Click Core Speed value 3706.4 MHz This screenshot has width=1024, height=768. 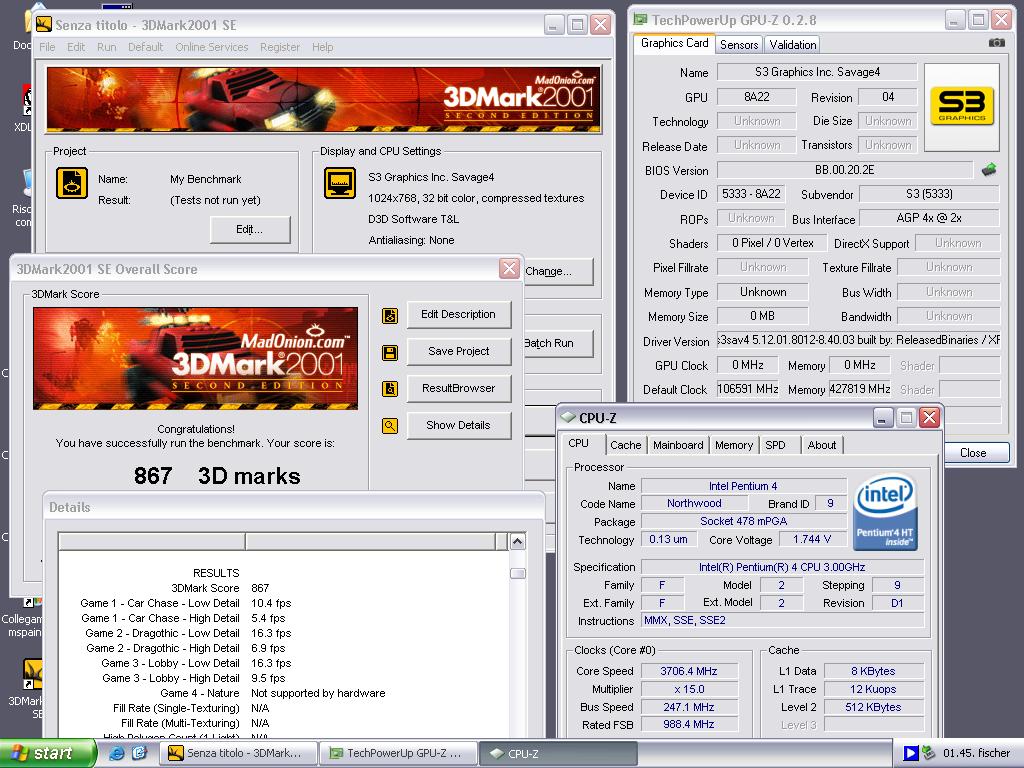tap(689, 671)
